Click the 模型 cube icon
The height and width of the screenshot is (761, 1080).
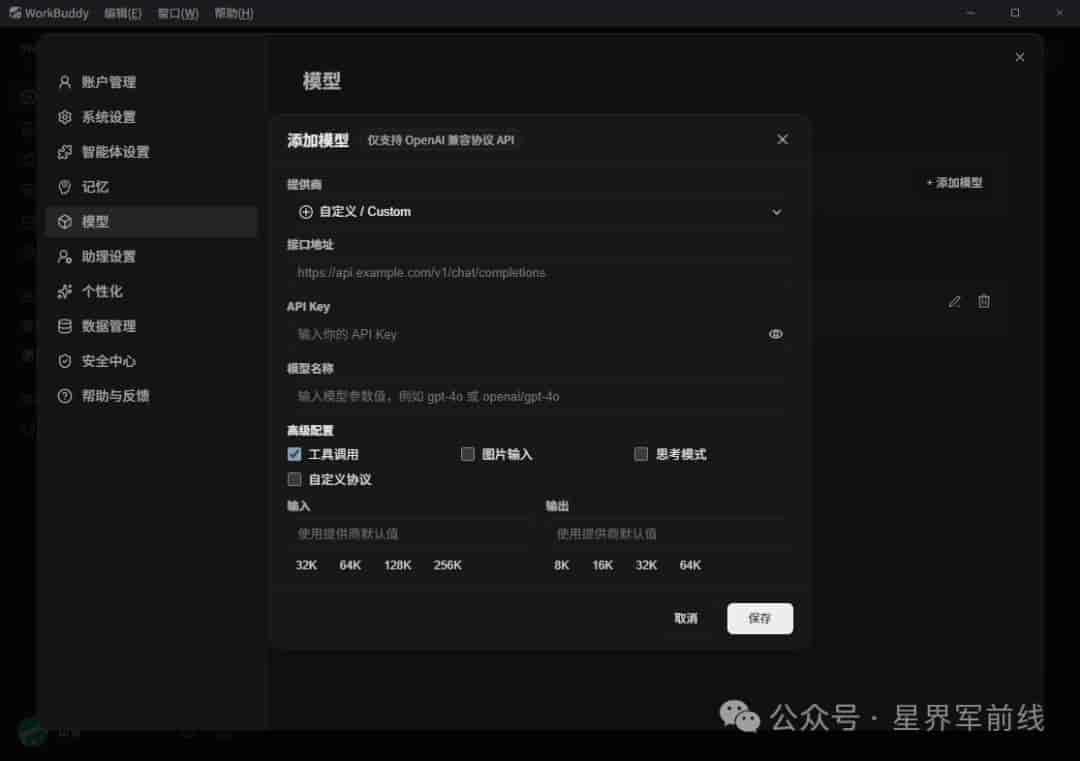click(x=65, y=222)
